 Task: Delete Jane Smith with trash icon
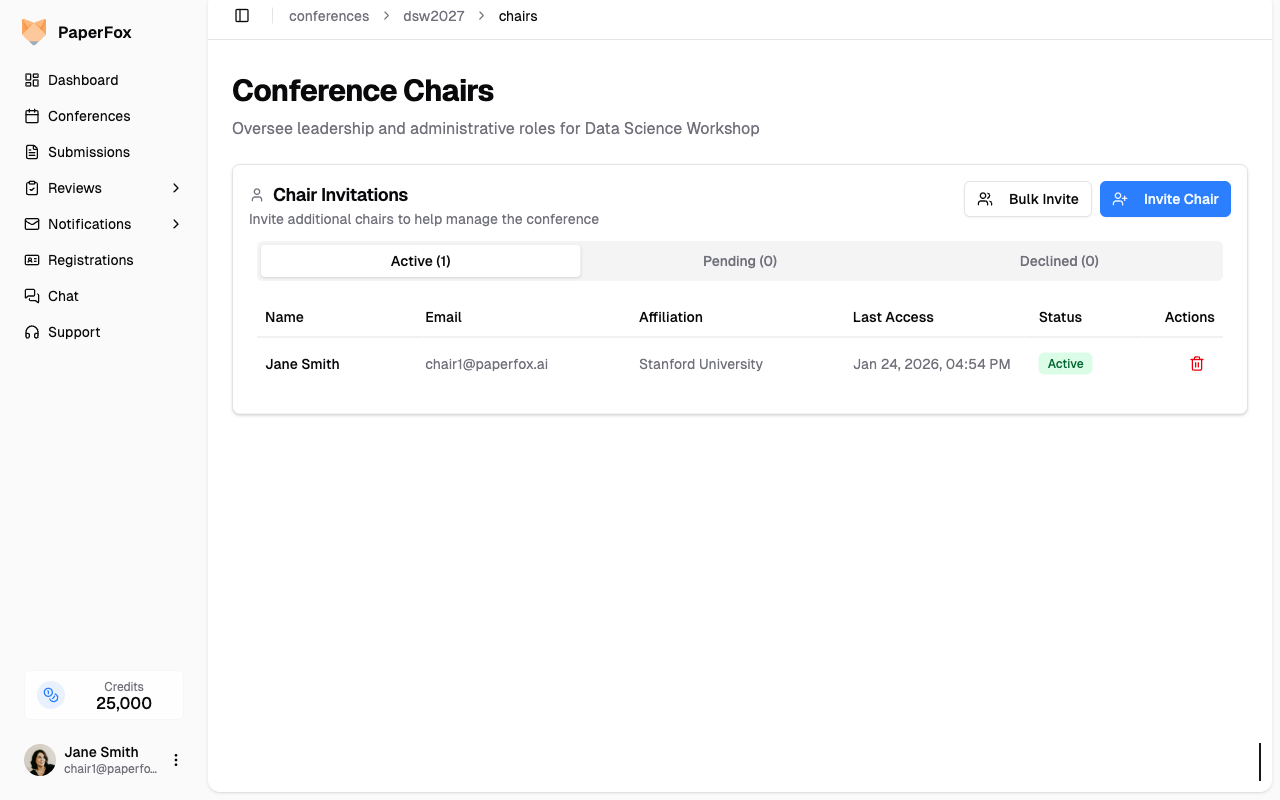tap(1197, 364)
